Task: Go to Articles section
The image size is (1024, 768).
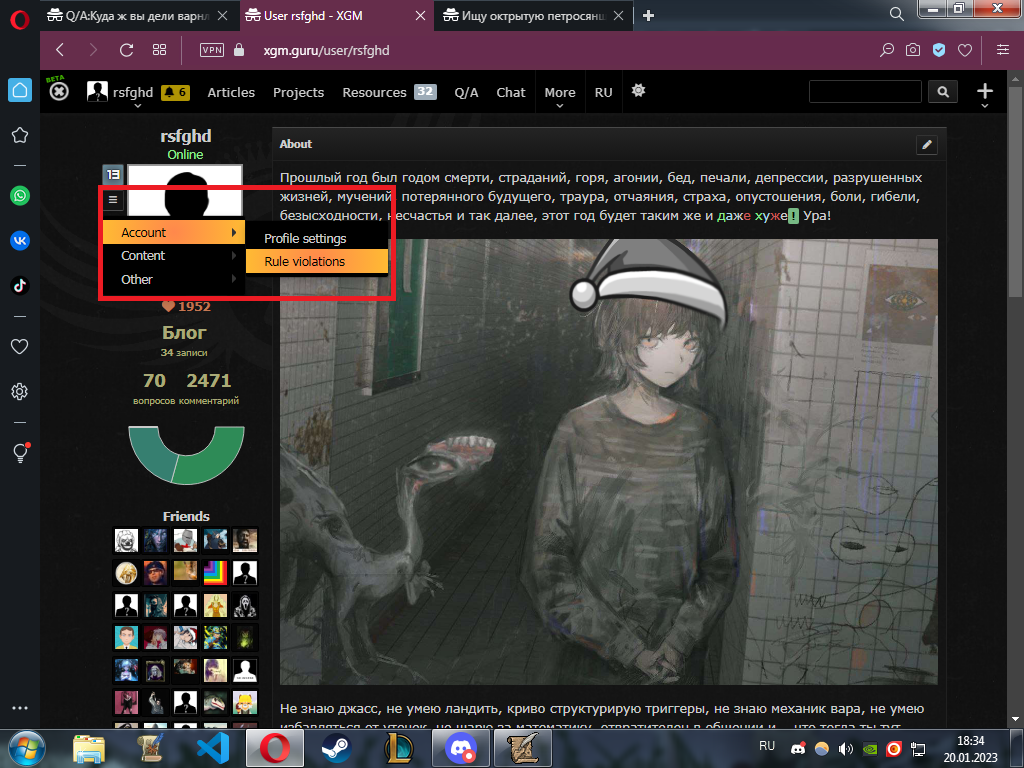Action: pos(231,93)
